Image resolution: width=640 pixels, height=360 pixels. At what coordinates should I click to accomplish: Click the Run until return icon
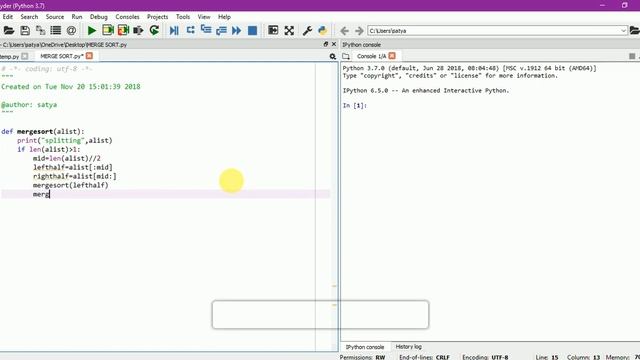[x=221, y=31]
